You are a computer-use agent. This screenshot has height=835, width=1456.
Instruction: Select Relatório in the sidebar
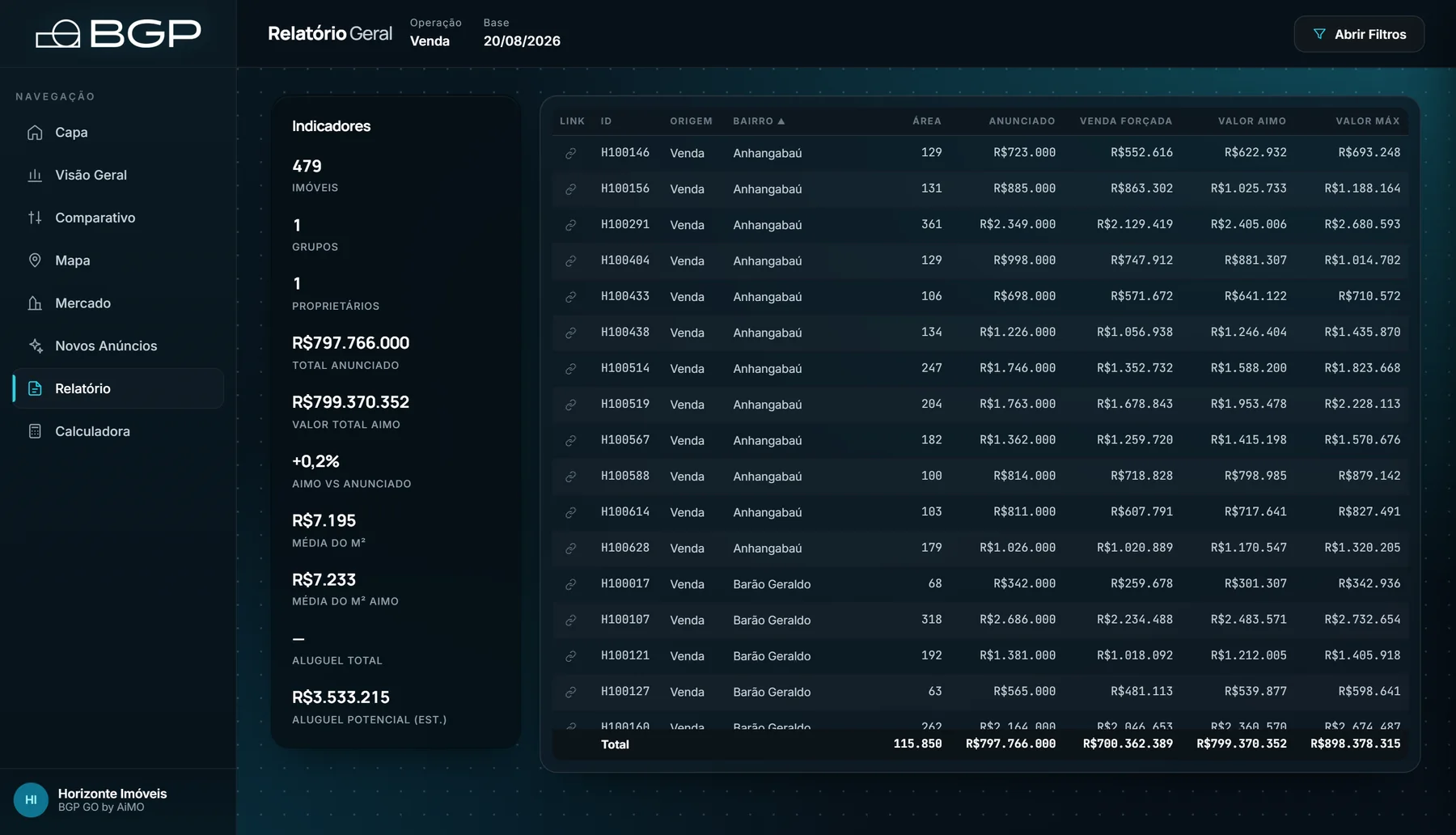pos(118,388)
